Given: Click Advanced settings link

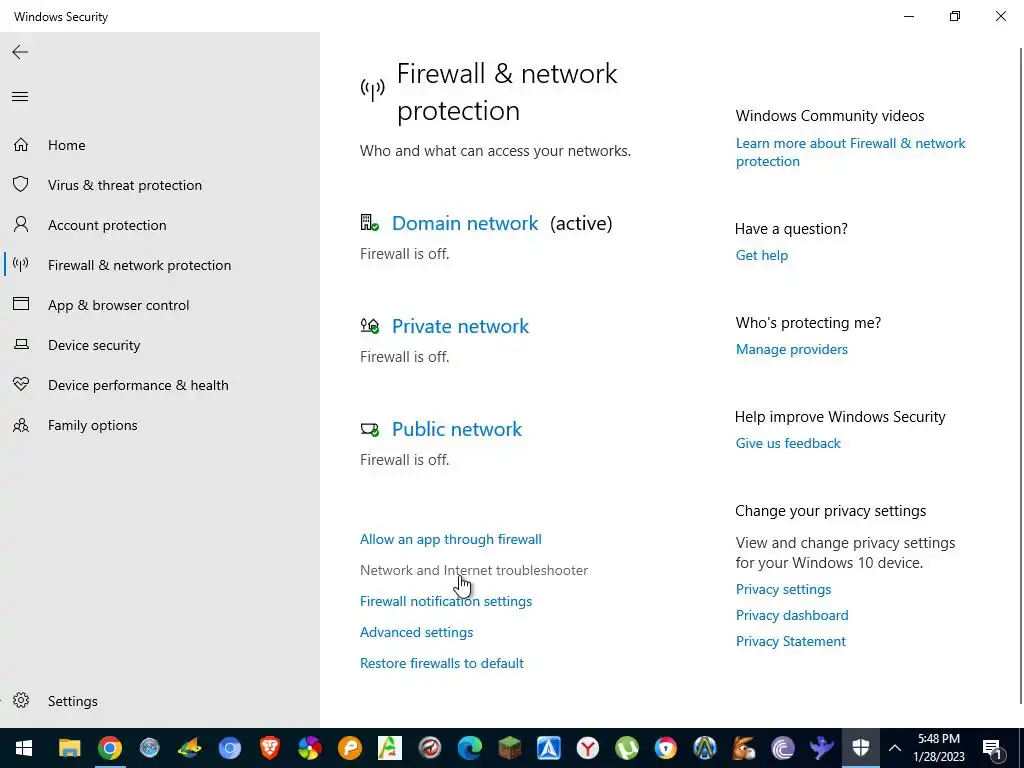Looking at the screenshot, I should coord(416,632).
